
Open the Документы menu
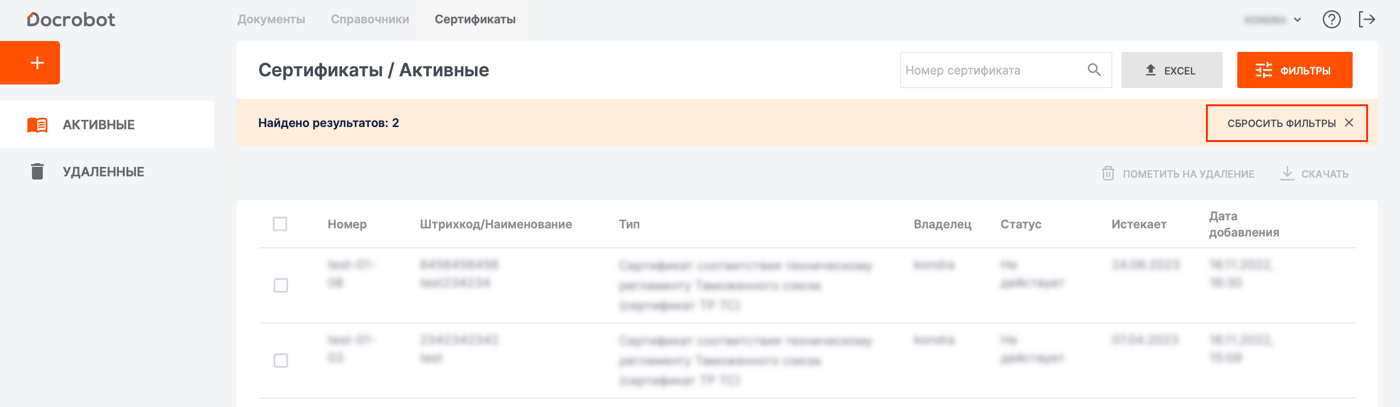(x=271, y=19)
